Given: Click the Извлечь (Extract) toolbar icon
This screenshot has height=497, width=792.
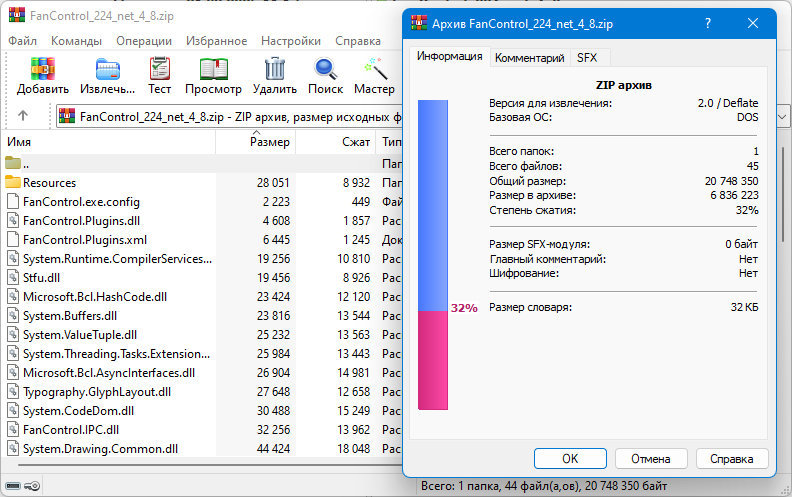Looking at the screenshot, I should coord(108,69).
